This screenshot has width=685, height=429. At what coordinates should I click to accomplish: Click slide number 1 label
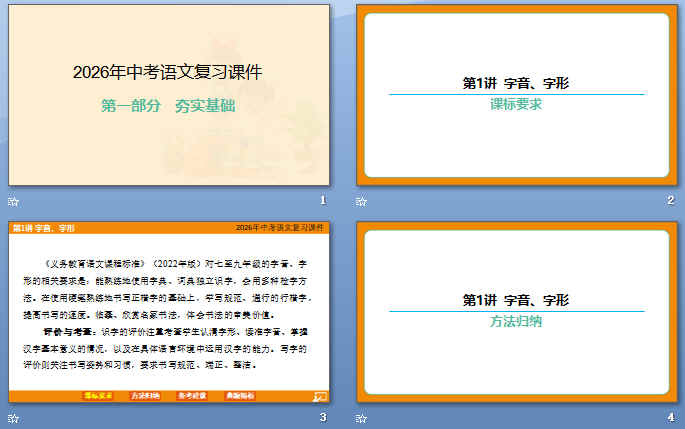[x=322, y=202]
